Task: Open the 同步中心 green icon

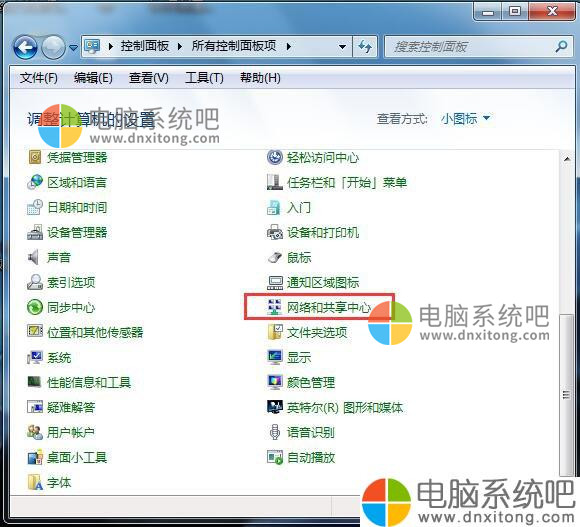Action: coord(35,307)
